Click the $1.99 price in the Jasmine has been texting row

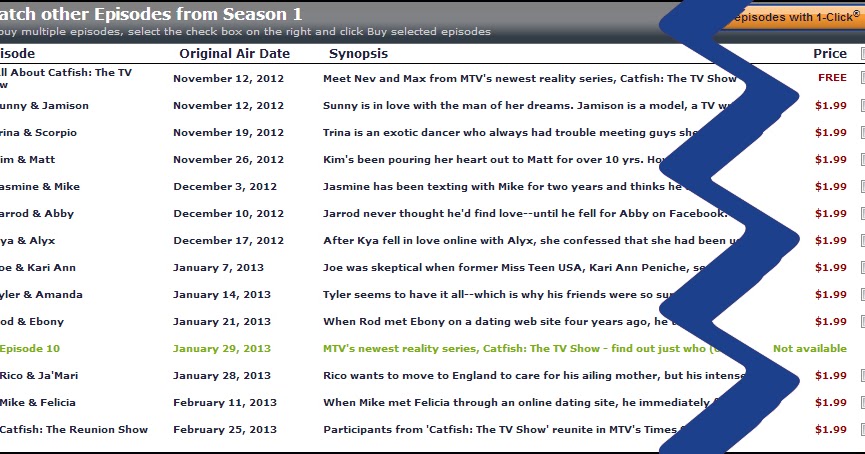[x=831, y=186]
